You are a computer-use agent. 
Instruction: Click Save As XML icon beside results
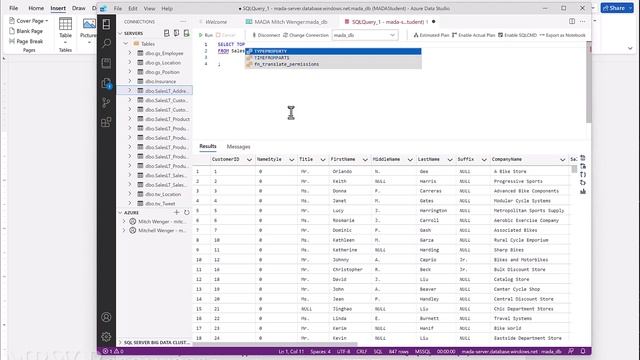coord(582,182)
